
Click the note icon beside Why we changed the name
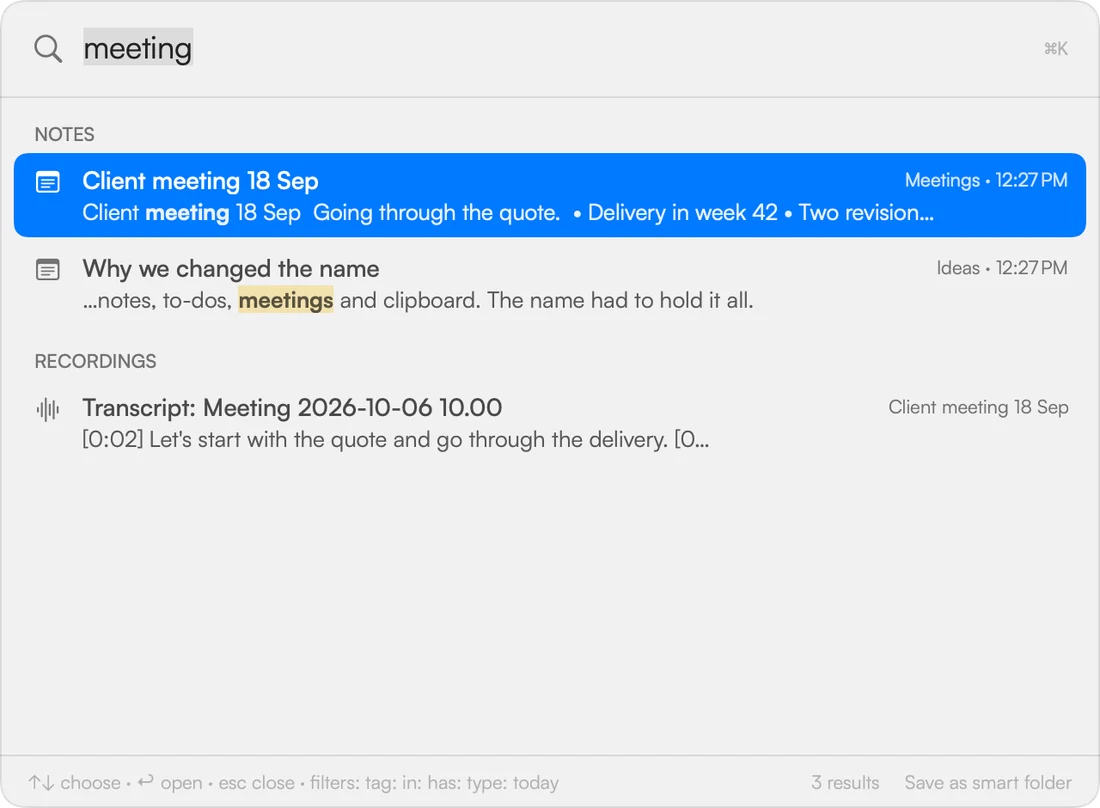pyautogui.click(x=48, y=269)
